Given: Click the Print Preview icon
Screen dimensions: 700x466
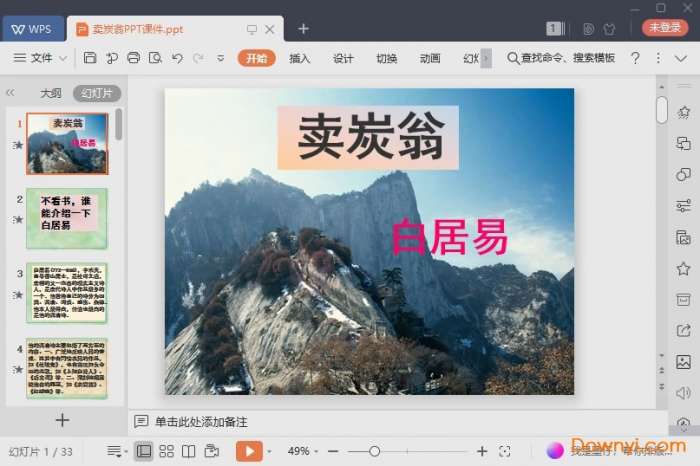Looking at the screenshot, I should (155, 58).
